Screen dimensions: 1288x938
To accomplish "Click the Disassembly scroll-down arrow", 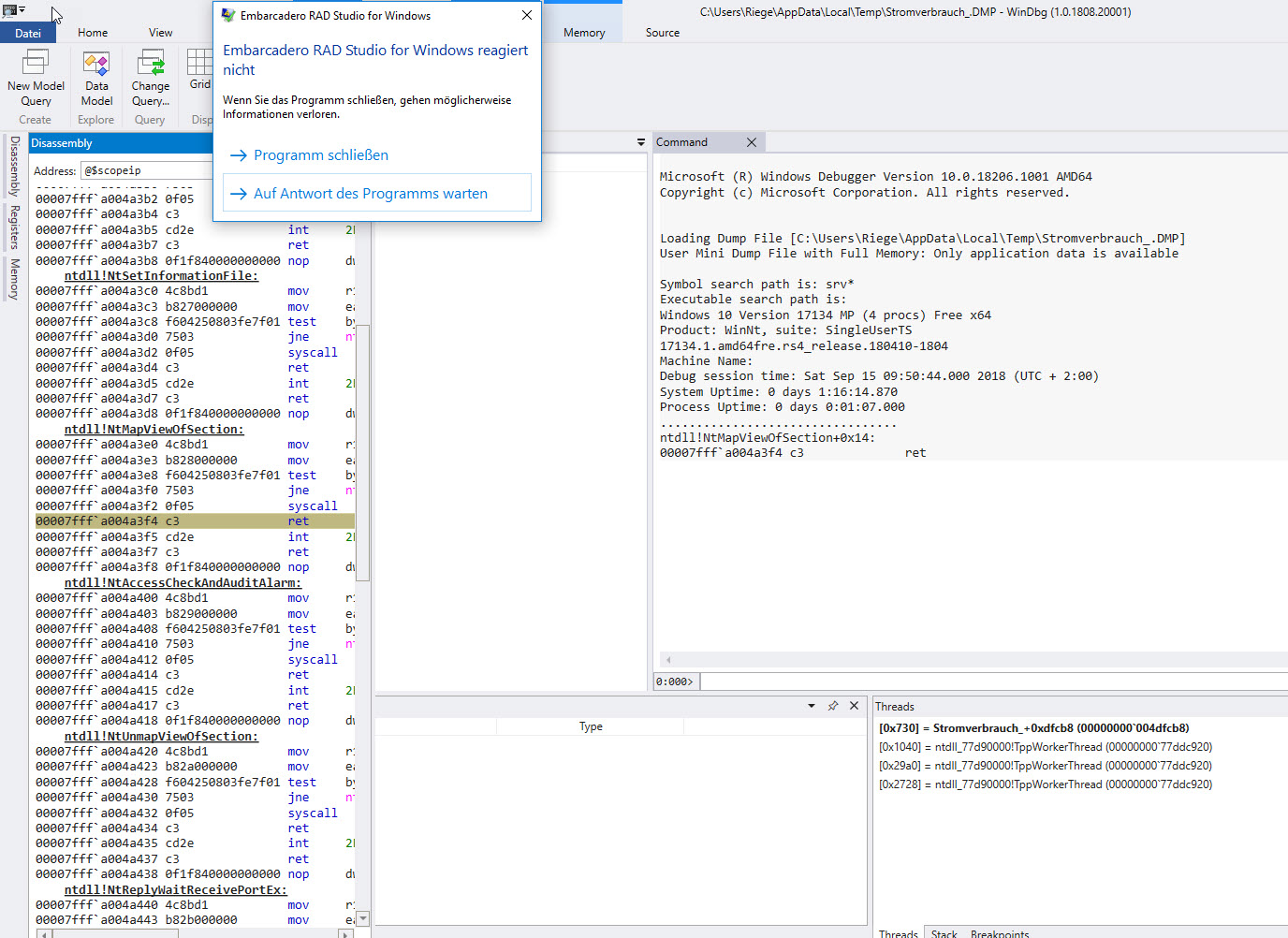I will coord(363,918).
